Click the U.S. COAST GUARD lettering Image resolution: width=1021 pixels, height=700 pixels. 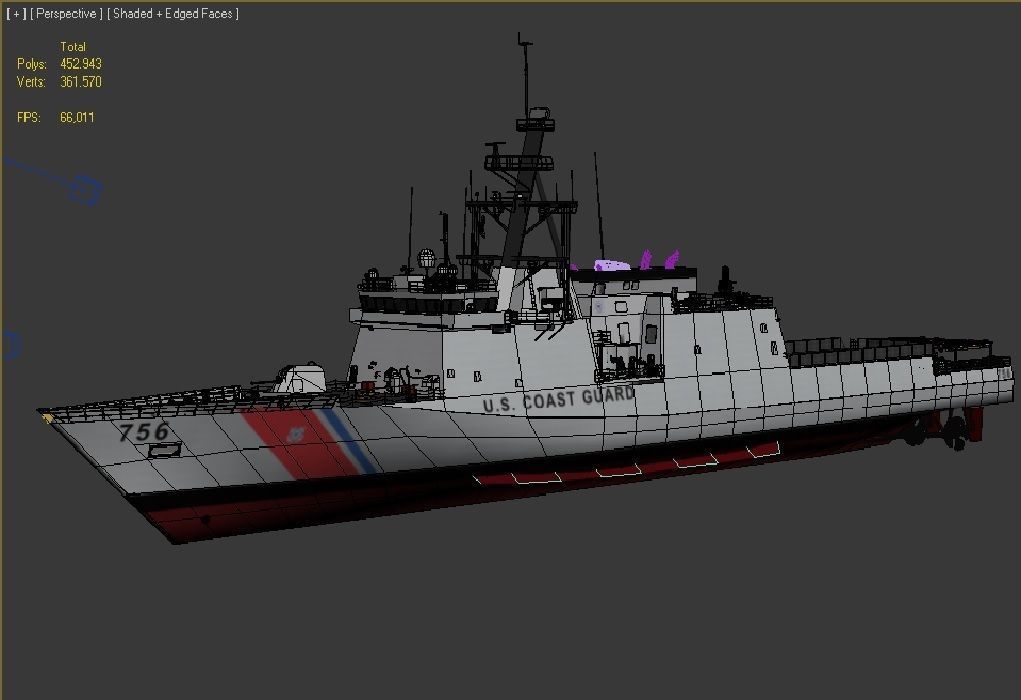click(x=560, y=397)
